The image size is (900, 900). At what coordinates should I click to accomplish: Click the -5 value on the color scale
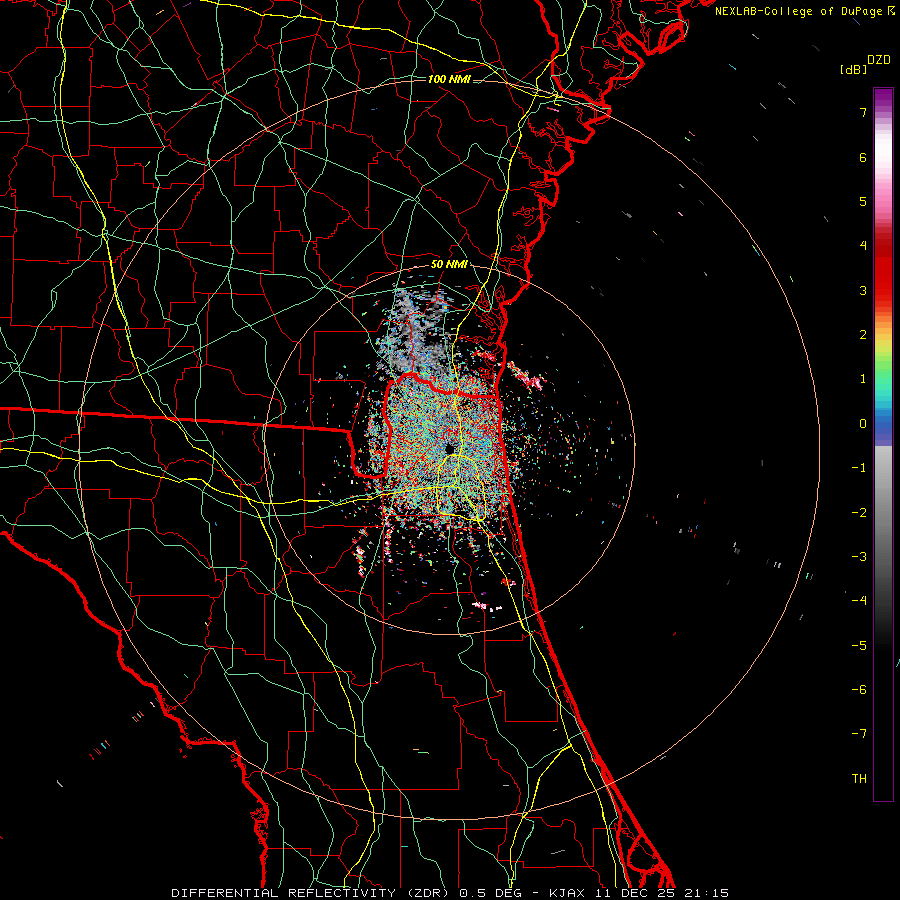click(x=859, y=646)
